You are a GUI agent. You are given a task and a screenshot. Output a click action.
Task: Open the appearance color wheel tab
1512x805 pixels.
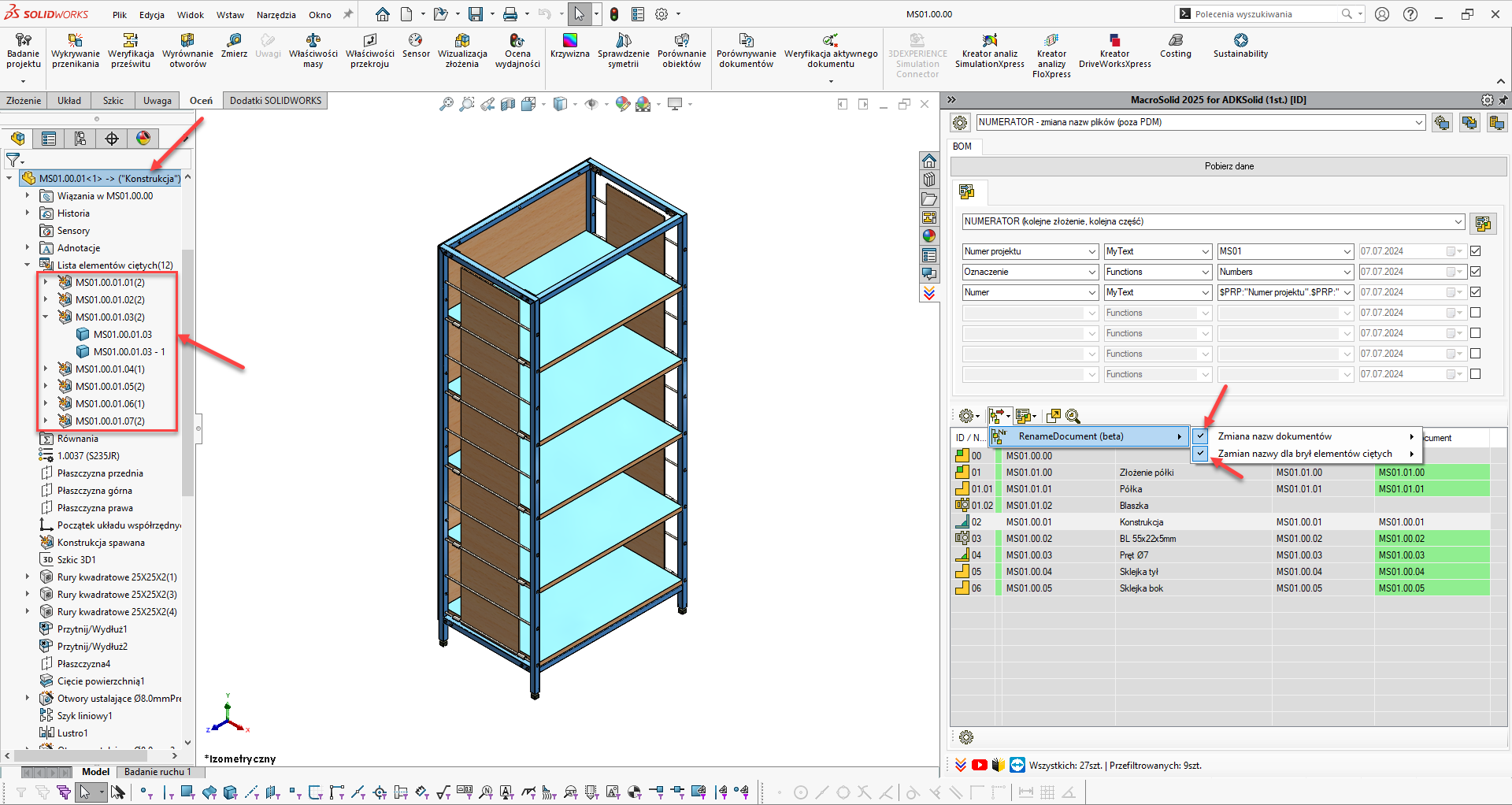(143, 139)
